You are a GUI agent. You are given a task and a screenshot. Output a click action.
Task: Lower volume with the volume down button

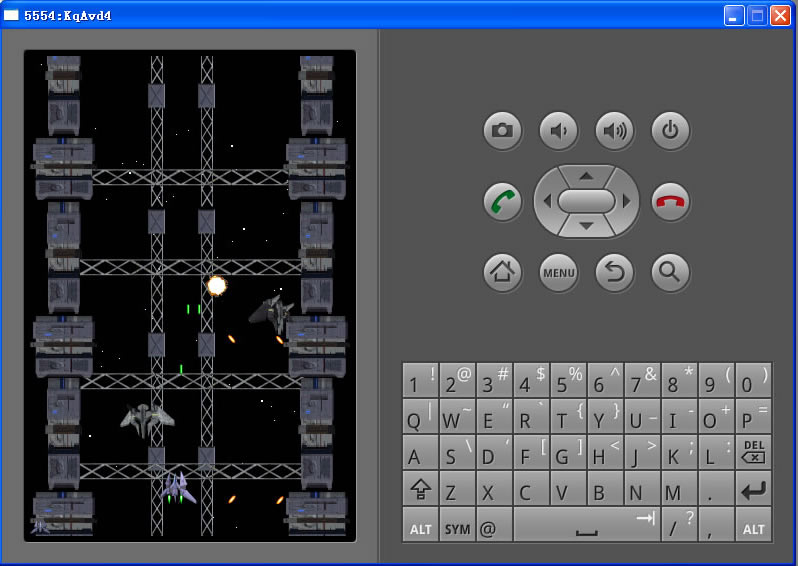pyautogui.click(x=558, y=130)
